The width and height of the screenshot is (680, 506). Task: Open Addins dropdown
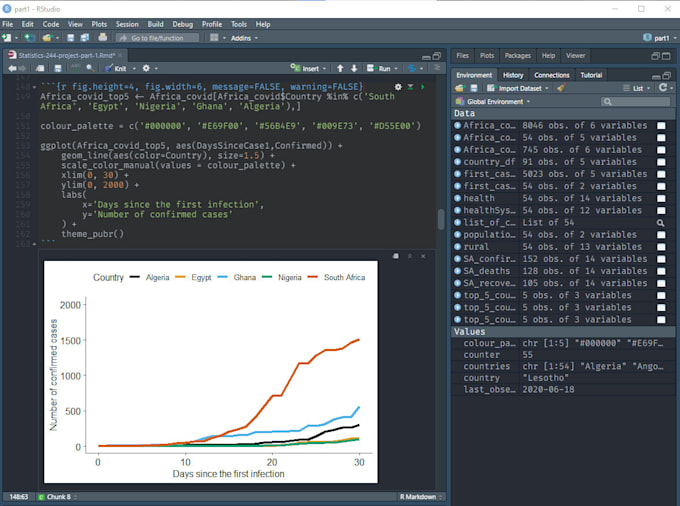[x=244, y=38]
